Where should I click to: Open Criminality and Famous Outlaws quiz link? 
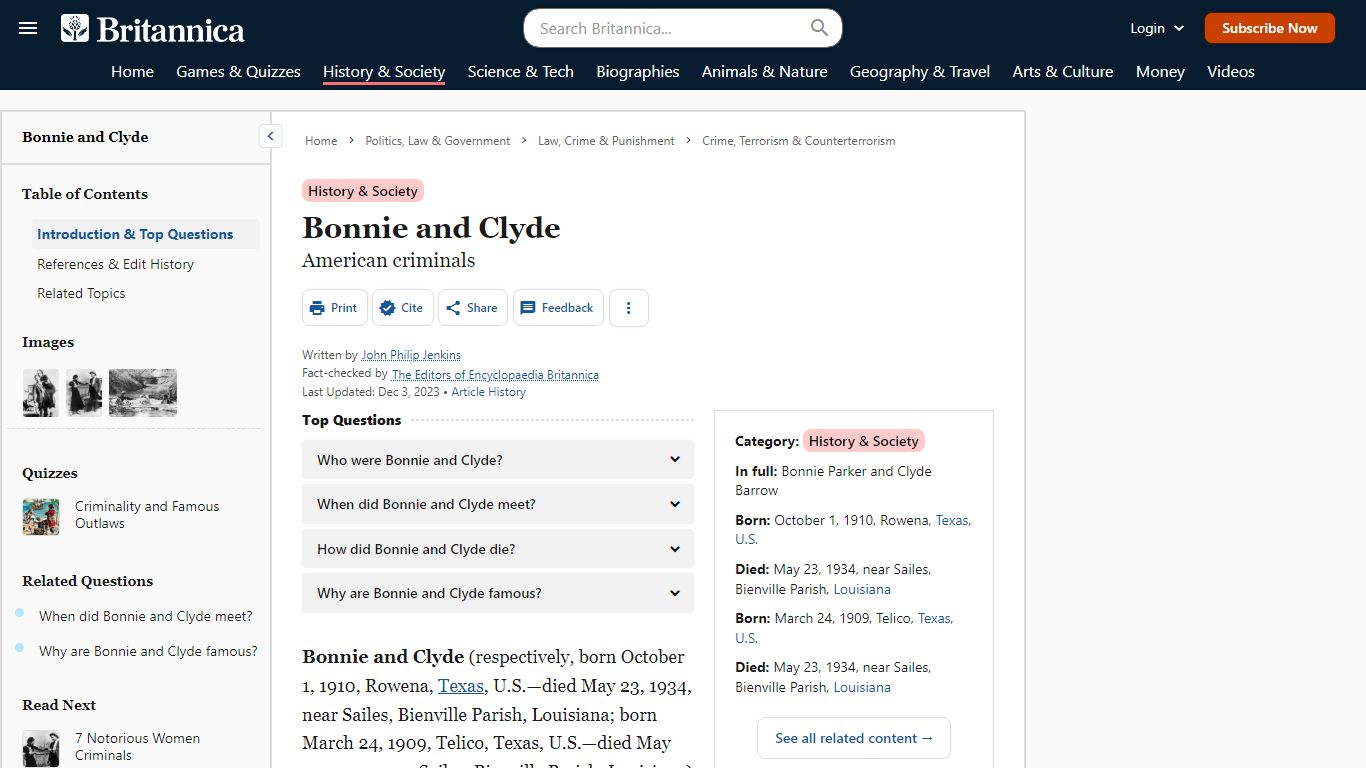tap(147, 515)
